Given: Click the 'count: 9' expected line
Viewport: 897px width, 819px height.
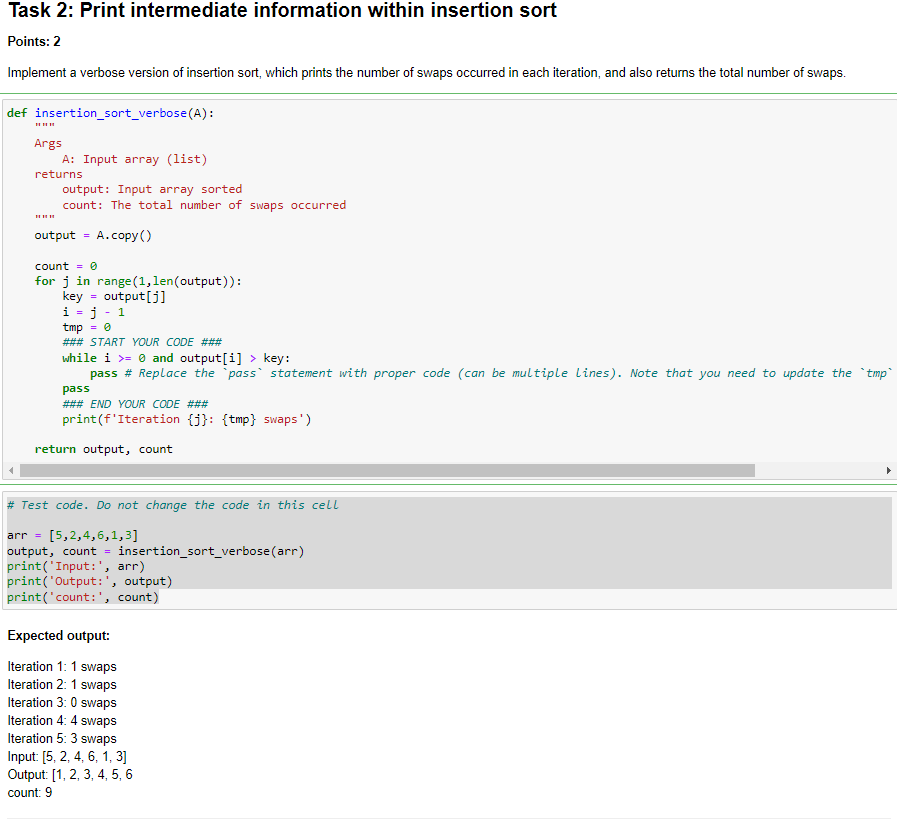Looking at the screenshot, I should [x=30, y=793].
